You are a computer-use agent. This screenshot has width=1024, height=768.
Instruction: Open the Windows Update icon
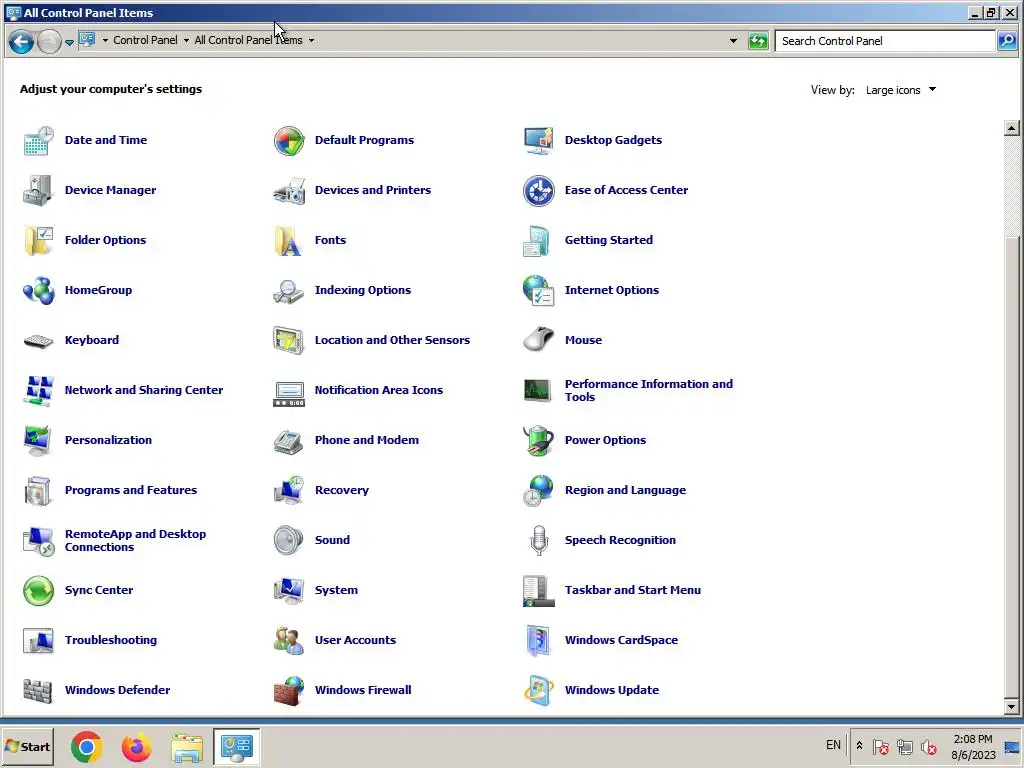click(539, 690)
